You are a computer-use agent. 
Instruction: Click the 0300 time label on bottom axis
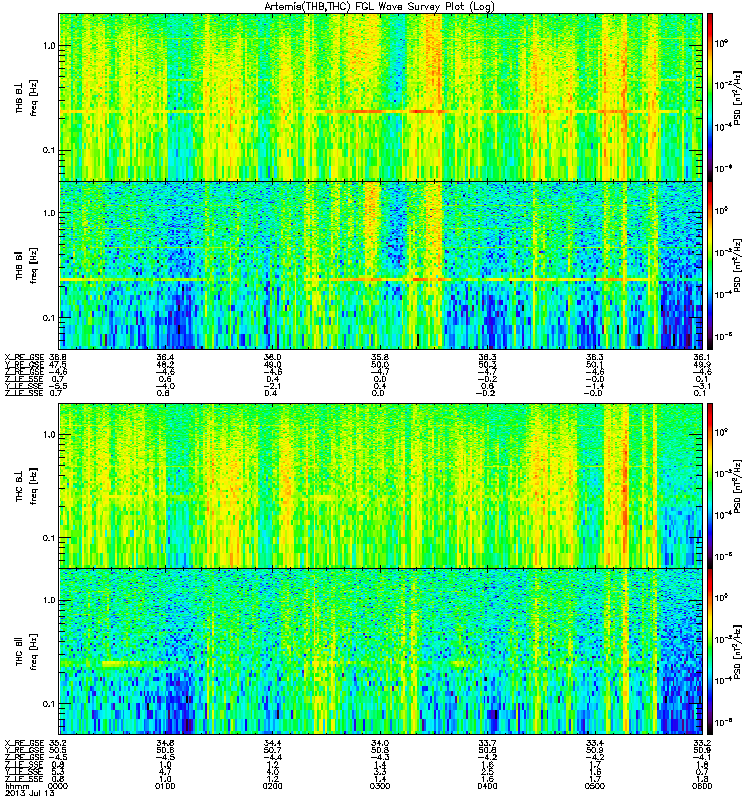(380, 786)
